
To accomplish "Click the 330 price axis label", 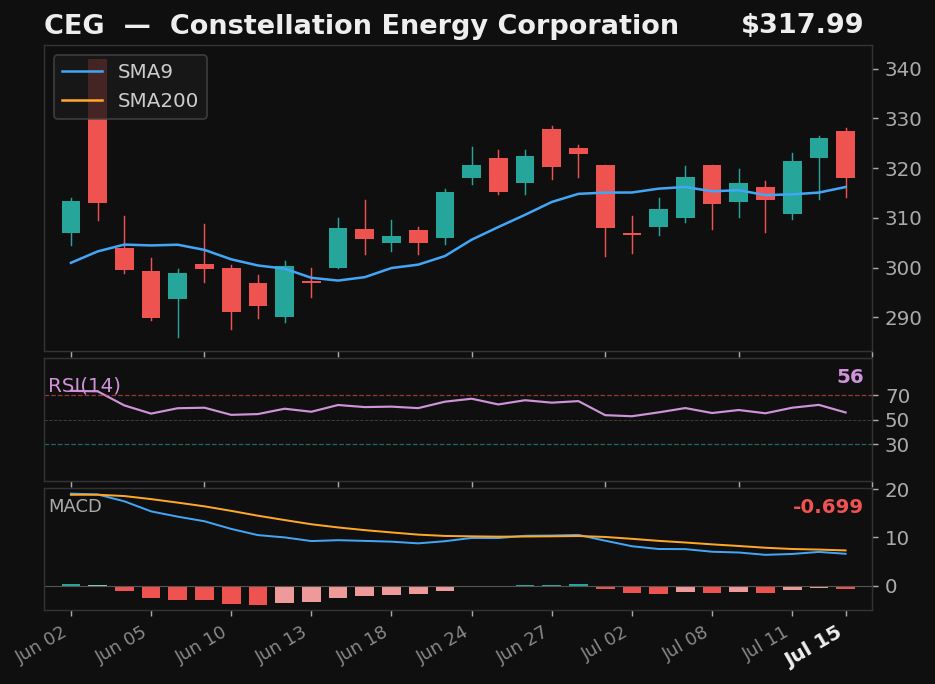I will click(903, 119).
